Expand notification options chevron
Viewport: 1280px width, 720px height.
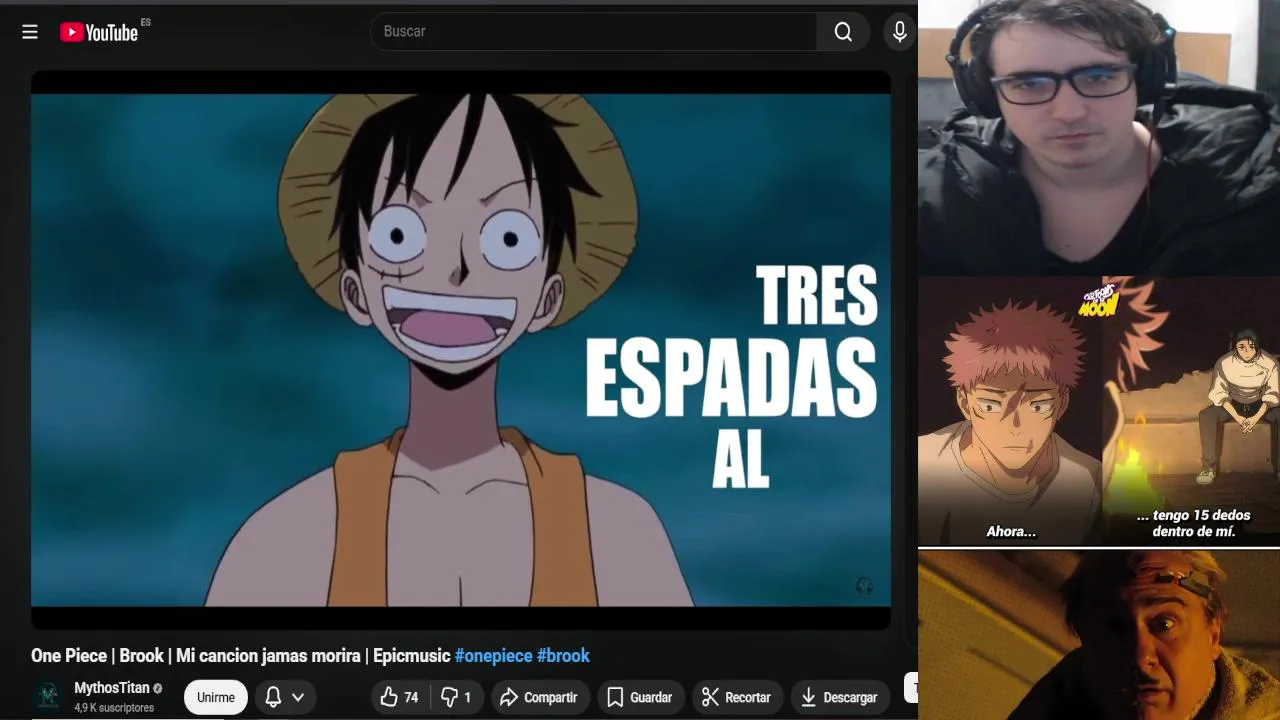[298, 697]
